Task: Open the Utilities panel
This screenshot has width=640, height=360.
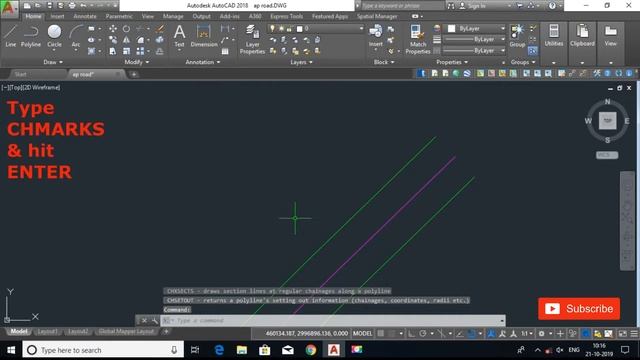Action: click(554, 36)
